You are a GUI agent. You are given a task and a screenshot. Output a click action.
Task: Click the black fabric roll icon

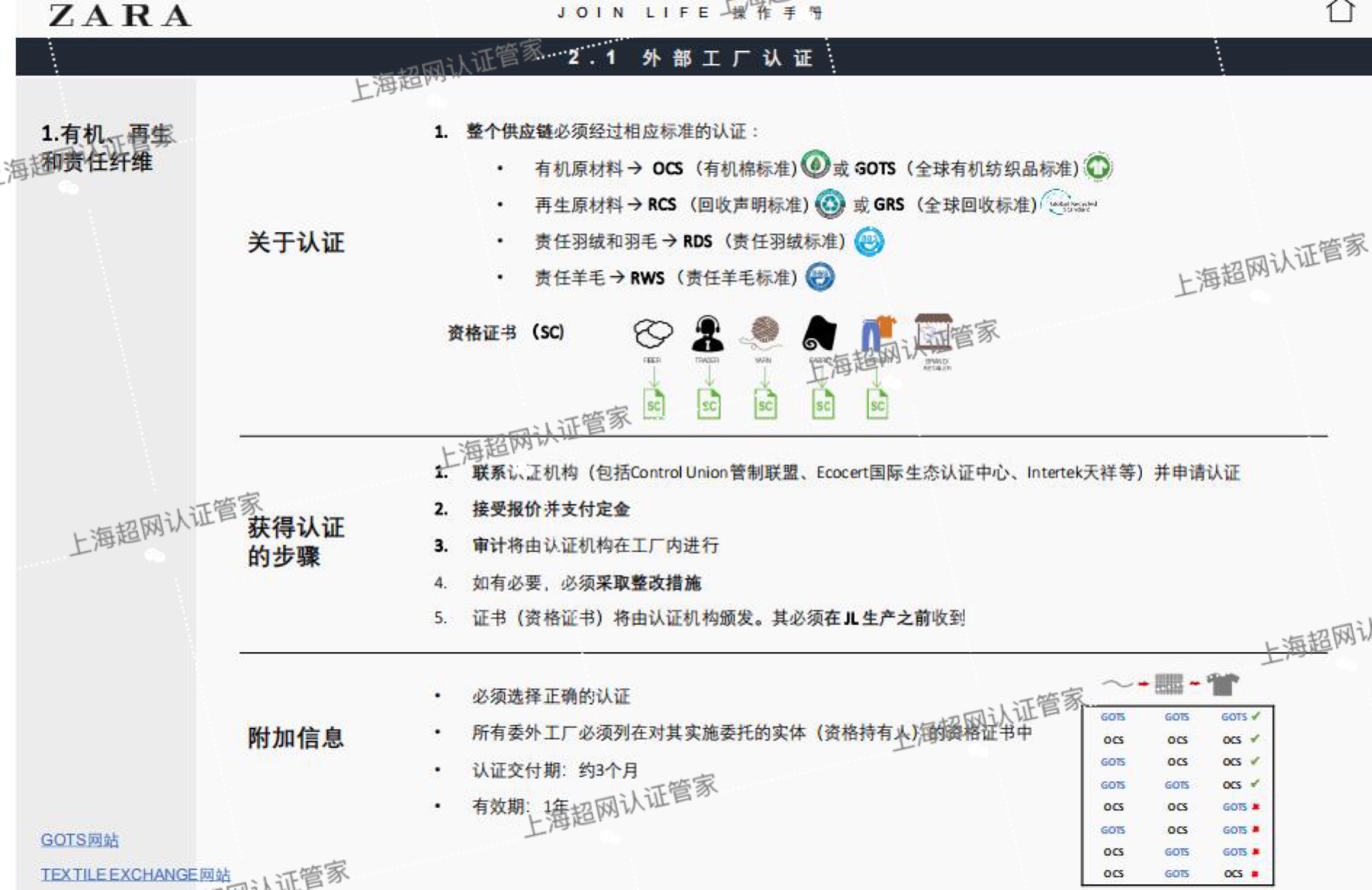coord(820,334)
